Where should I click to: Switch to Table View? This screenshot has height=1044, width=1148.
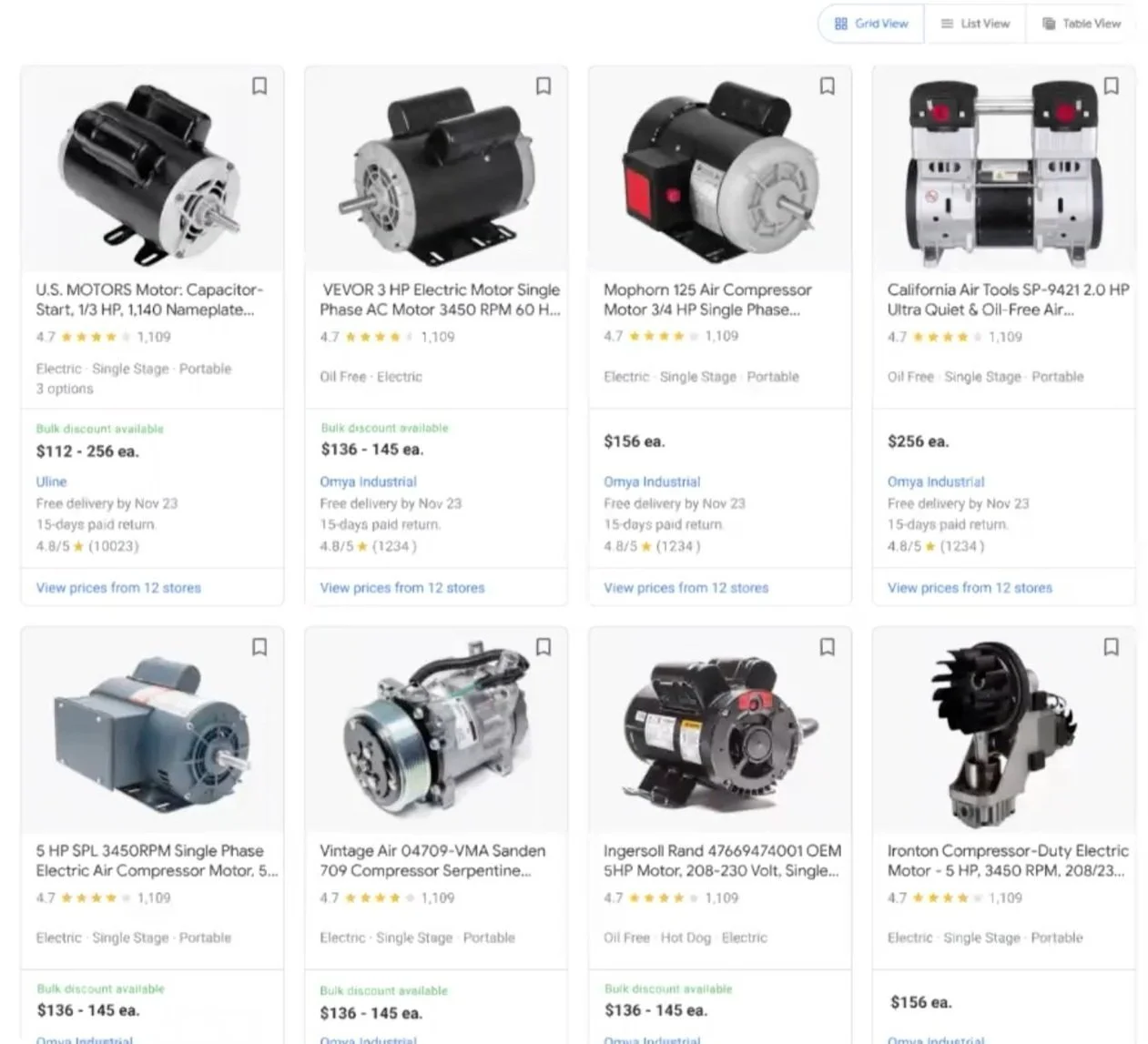click(1082, 24)
